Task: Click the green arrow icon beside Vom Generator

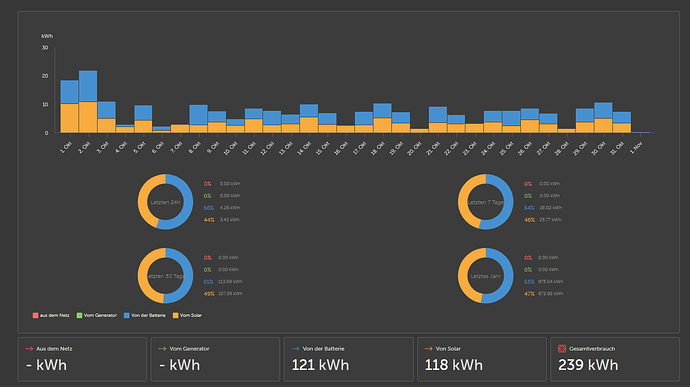Action: coord(162,349)
